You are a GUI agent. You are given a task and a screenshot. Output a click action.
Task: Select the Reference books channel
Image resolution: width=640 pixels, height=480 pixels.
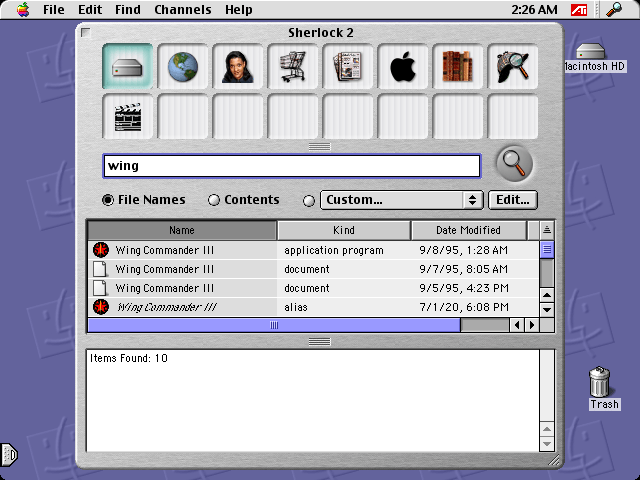[457, 67]
